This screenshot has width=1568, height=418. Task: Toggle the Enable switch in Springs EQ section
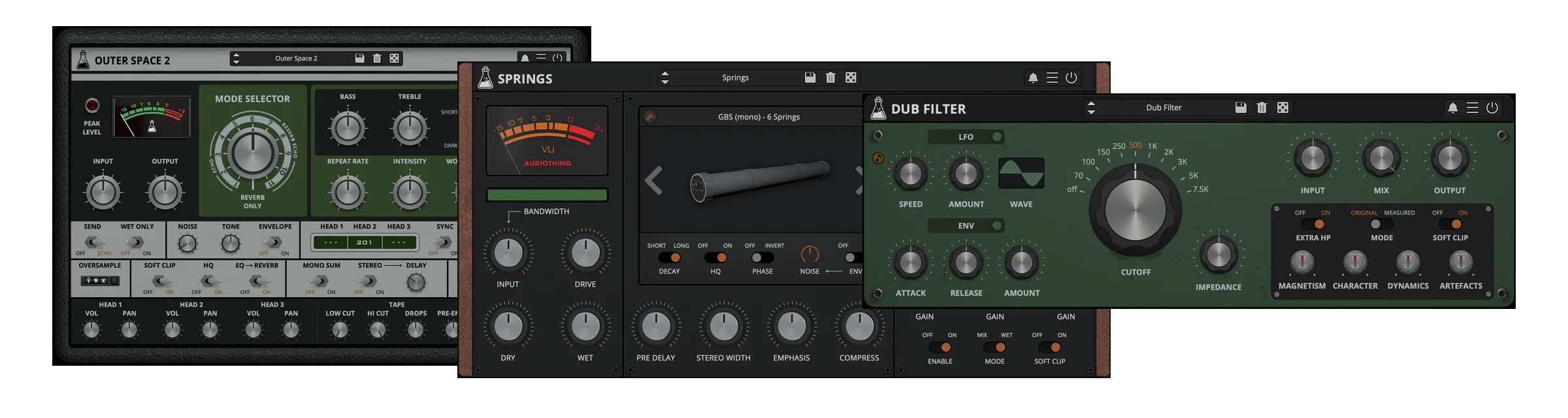940,347
